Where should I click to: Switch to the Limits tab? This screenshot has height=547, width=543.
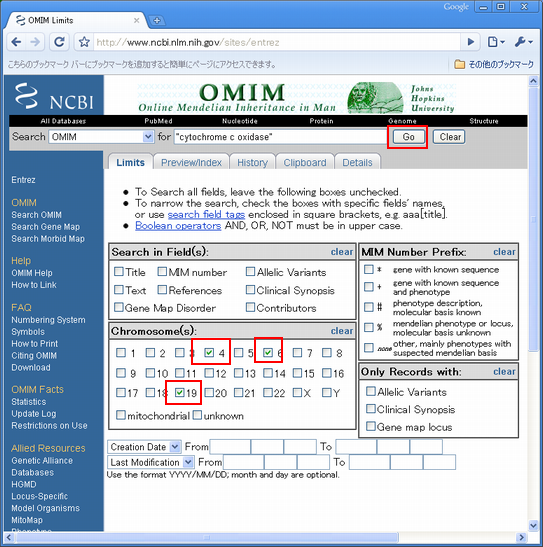coord(130,162)
